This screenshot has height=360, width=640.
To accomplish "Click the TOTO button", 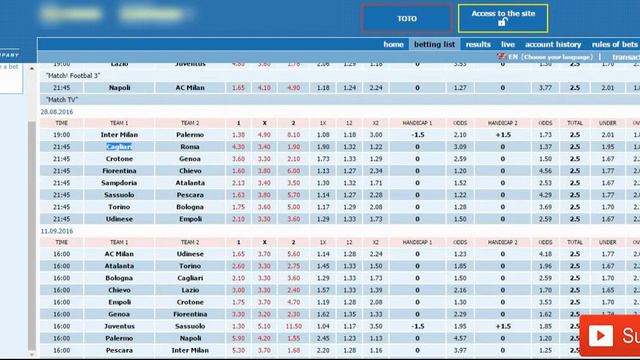I will pos(407,18).
